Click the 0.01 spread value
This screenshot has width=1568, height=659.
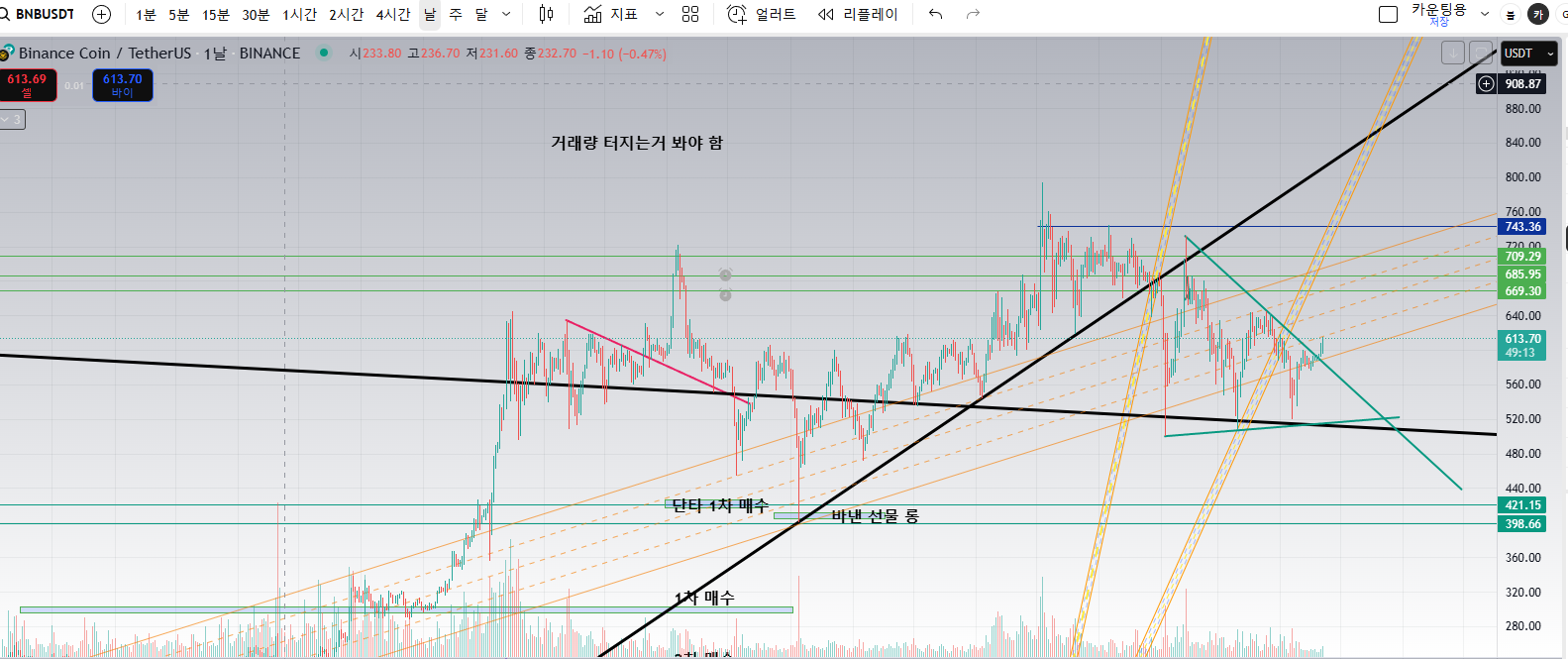(74, 86)
